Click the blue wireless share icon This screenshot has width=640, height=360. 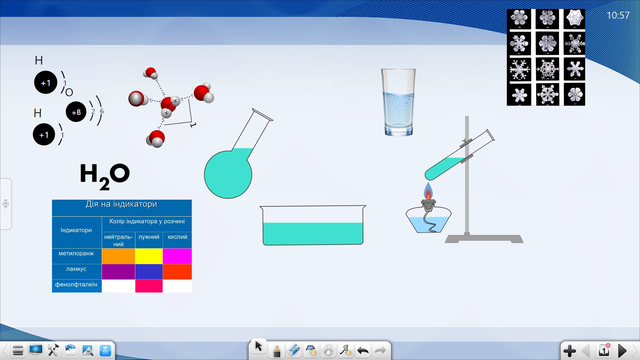pyautogui.click(x=105, y=350)
